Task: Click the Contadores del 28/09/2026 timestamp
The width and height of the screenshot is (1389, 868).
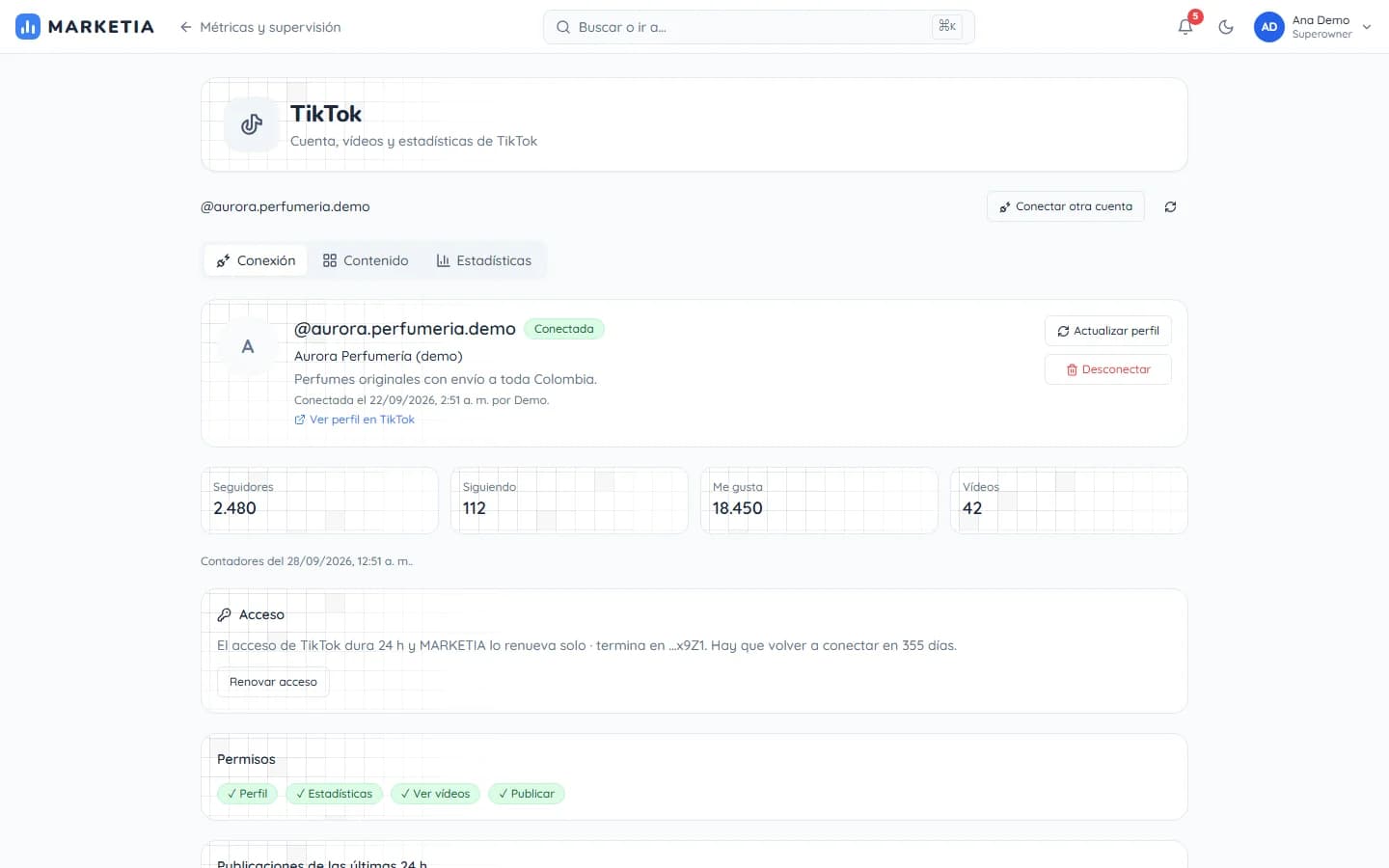Action: pos(307,561)
